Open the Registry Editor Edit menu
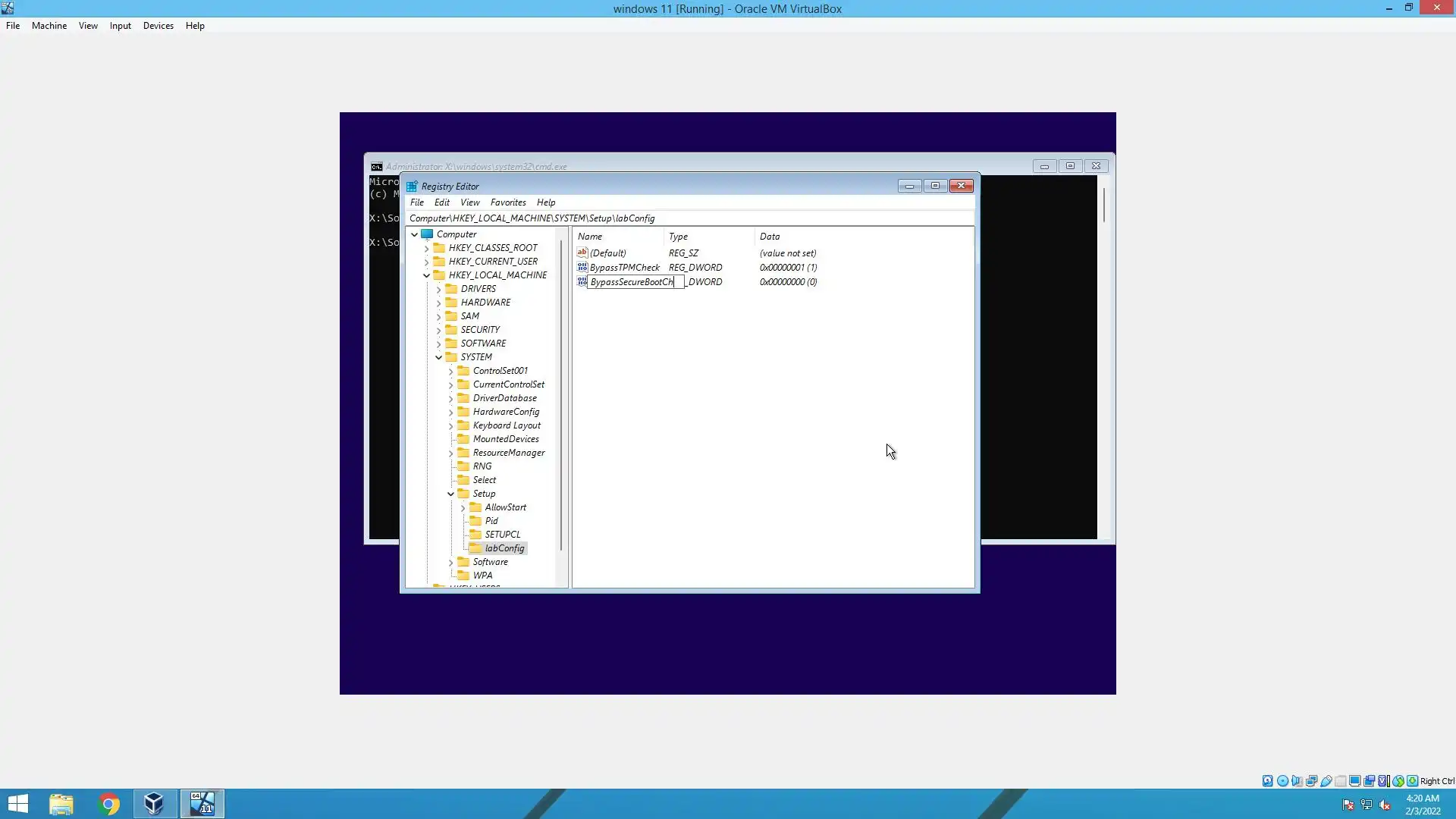 (x=441, y=202)
